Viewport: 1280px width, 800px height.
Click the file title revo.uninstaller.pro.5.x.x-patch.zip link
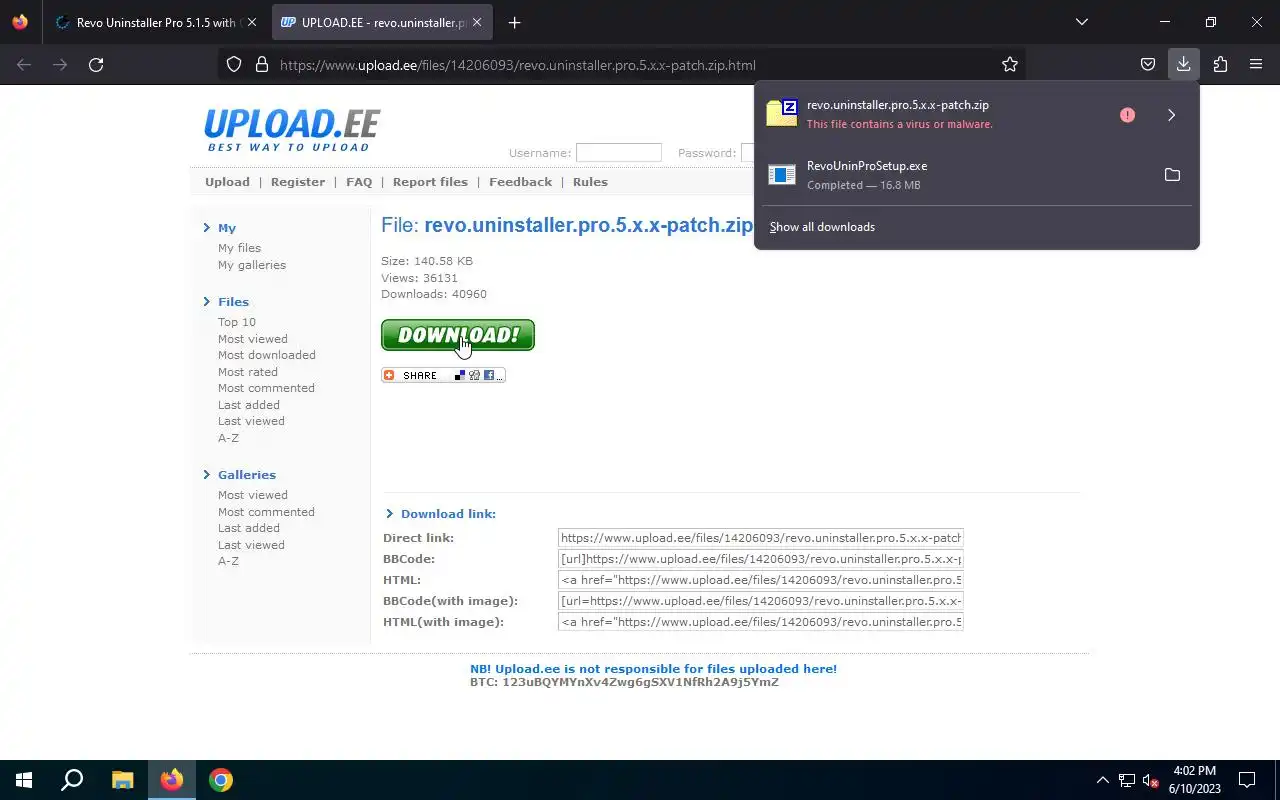(x=588, y=225)
